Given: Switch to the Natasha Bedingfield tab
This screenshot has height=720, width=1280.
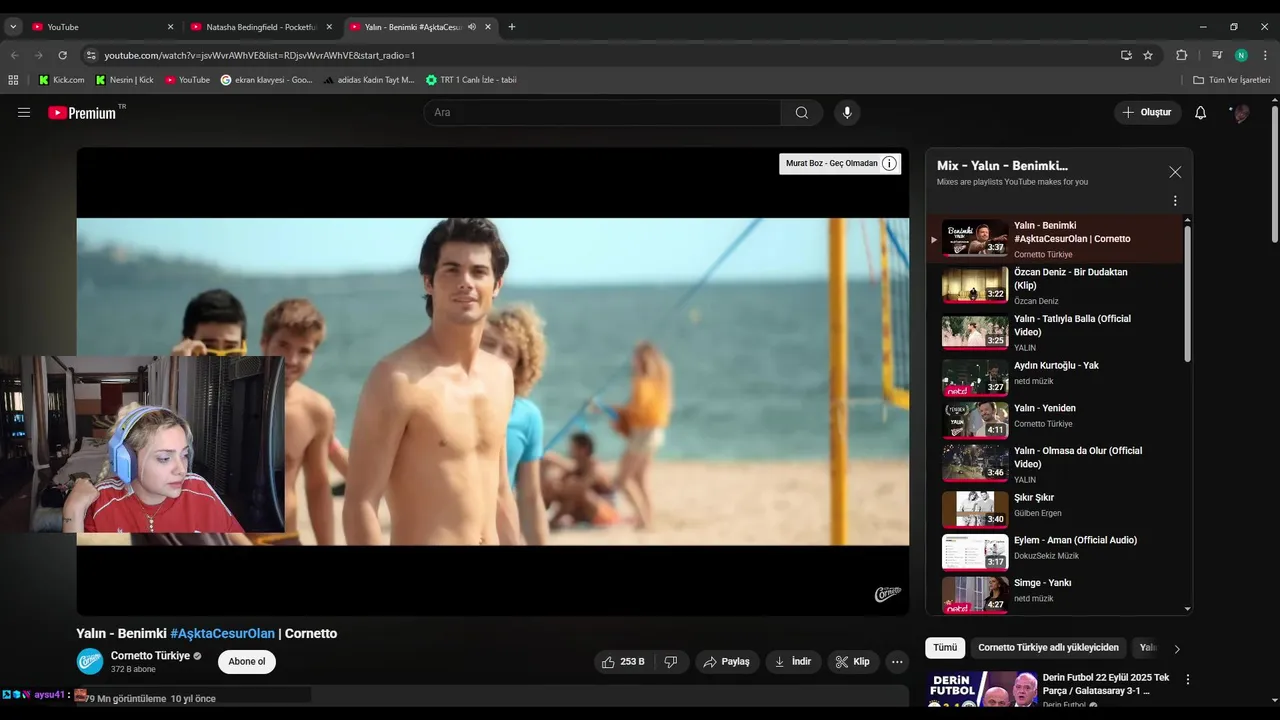Looking at the screenshot, I should [x=262, y=27].
